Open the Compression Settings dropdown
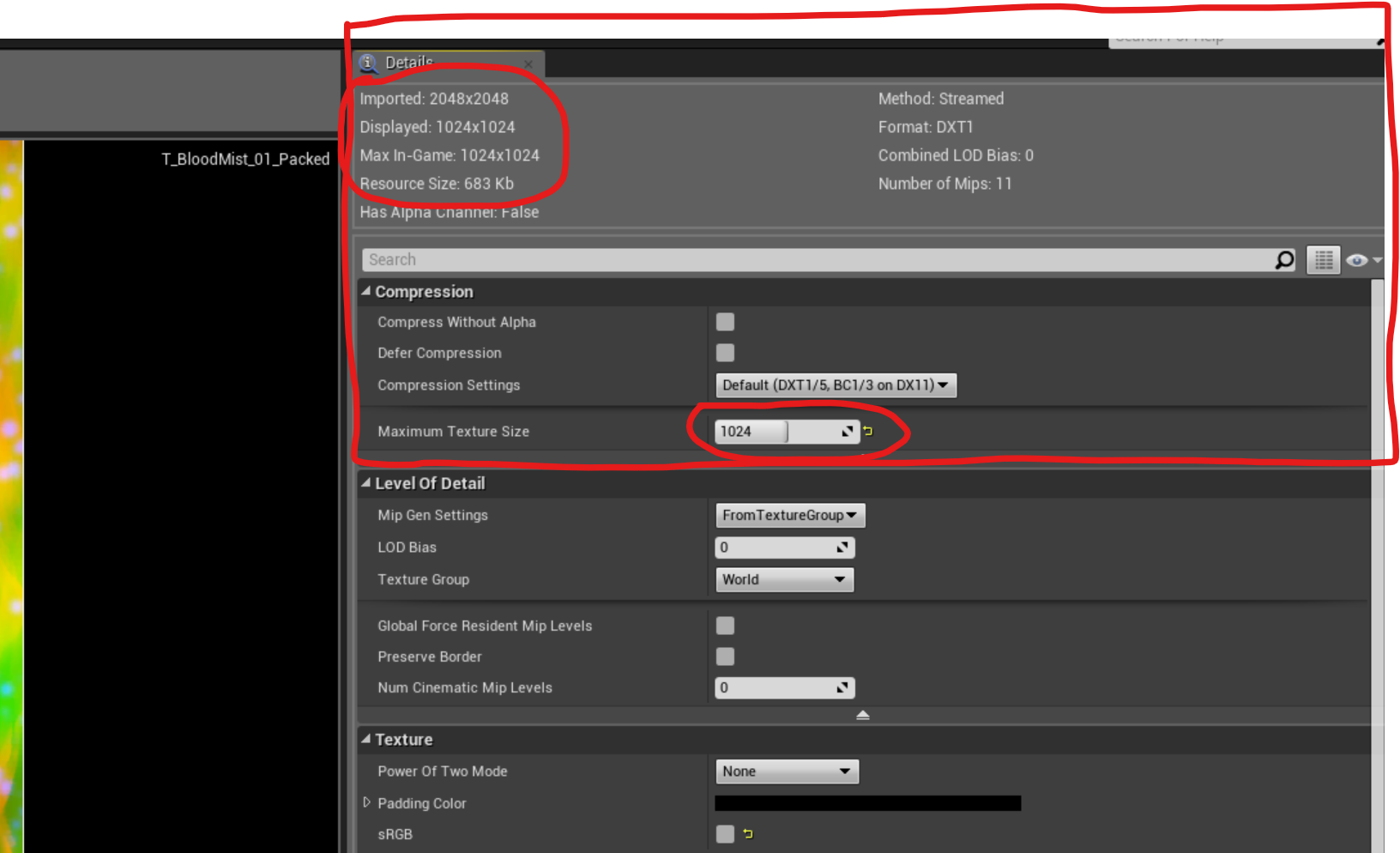 pos(835,385)
